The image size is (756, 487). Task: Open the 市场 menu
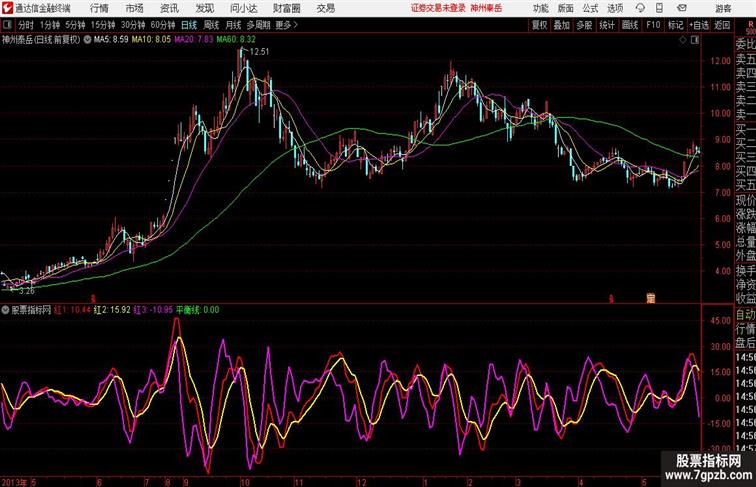134,8
